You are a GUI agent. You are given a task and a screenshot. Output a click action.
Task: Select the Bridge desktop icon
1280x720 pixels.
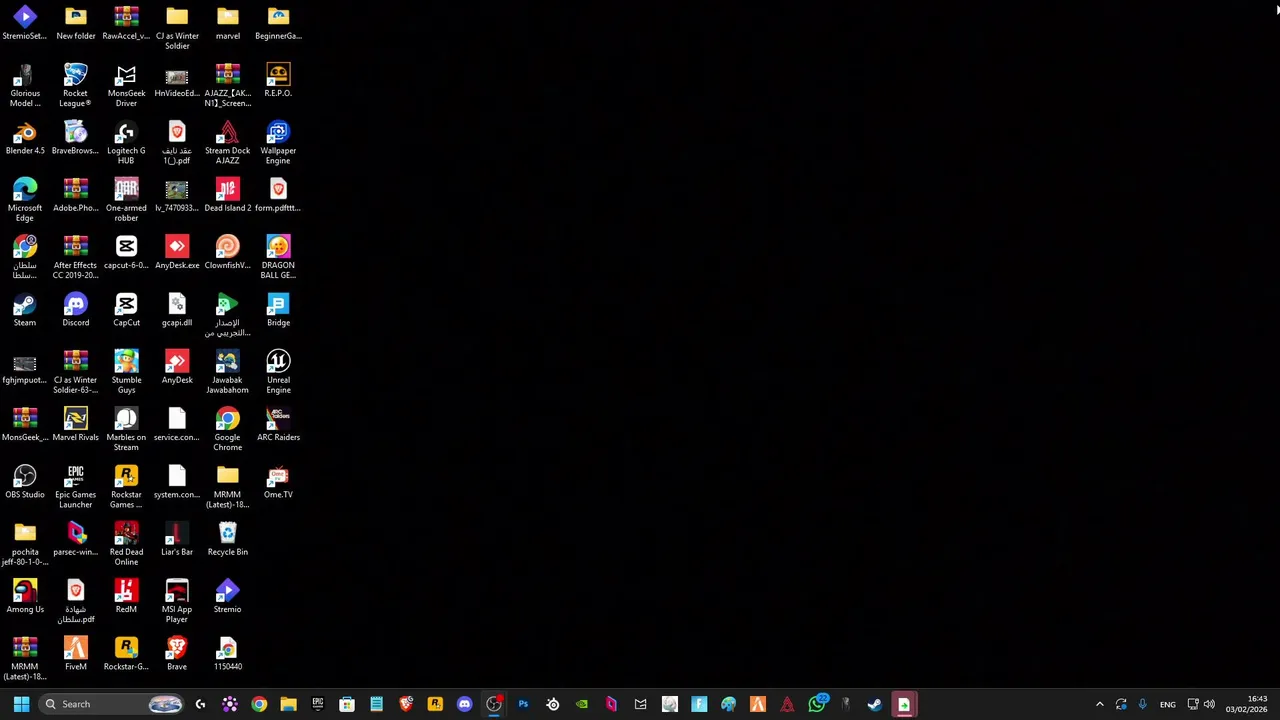pos(278,310)
